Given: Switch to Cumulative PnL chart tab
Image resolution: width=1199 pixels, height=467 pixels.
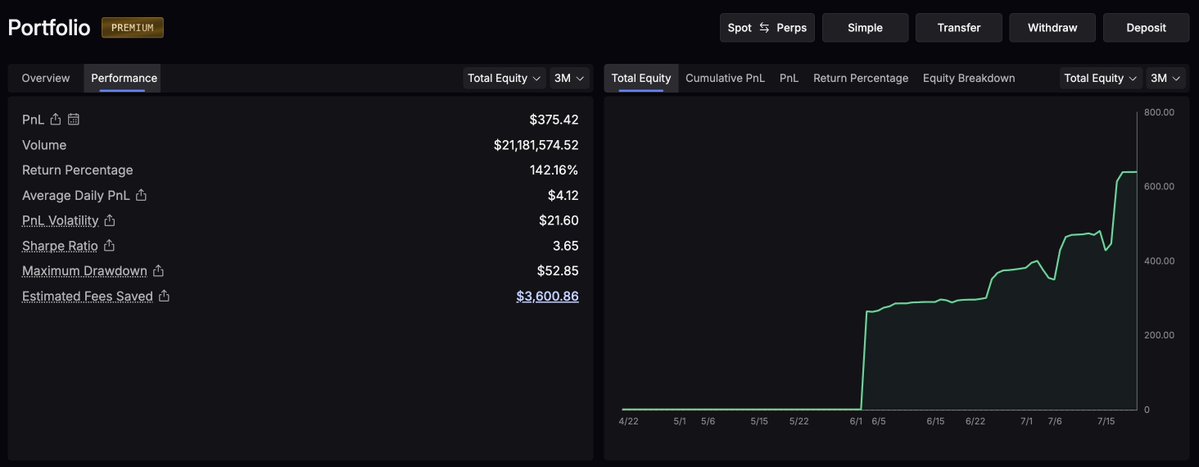Looking at the screenshot, I should click(725, 78).
